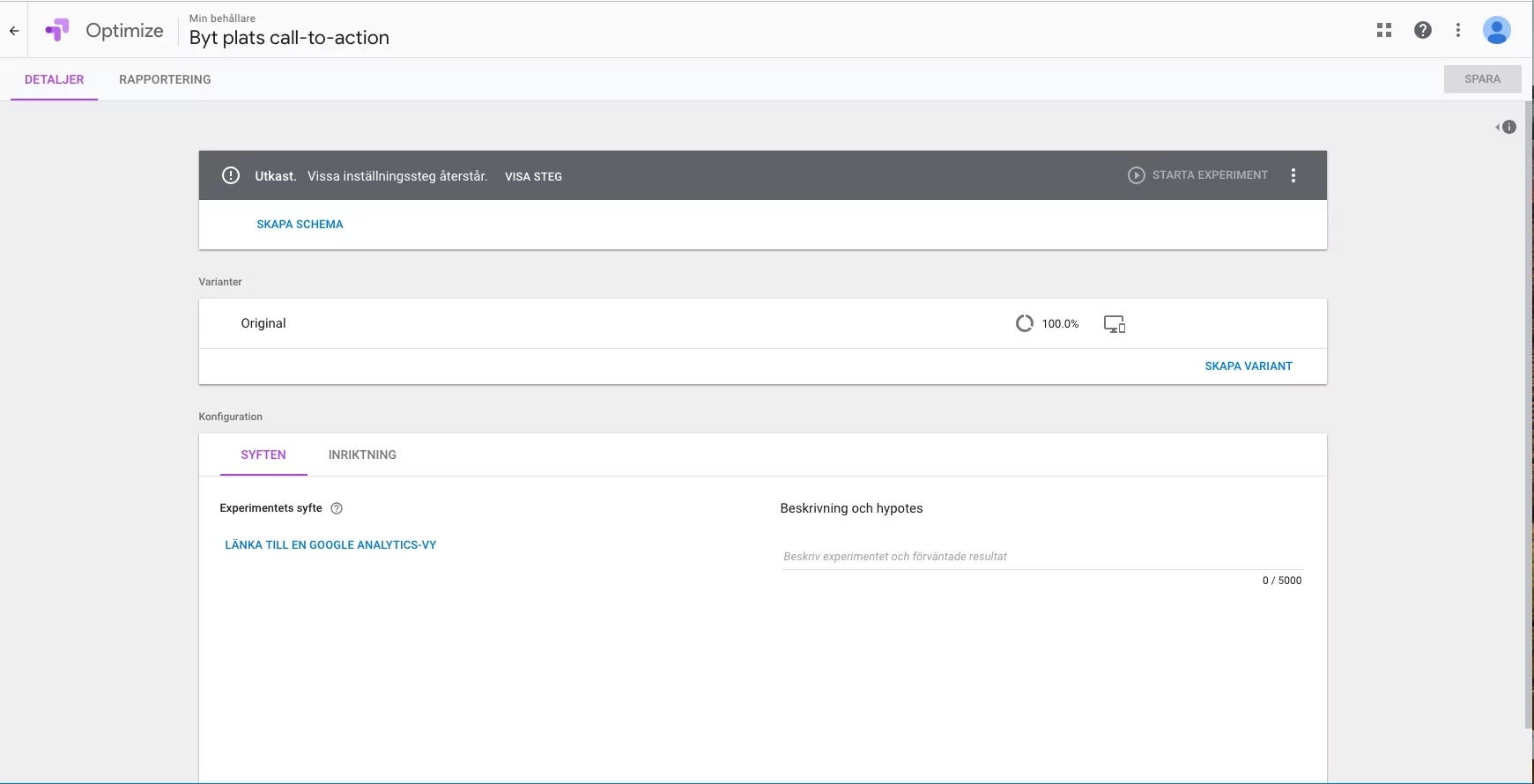1534x784 pixels.
Task: Click Länka till en Google Analytics-vy
Action: (330, 544)
